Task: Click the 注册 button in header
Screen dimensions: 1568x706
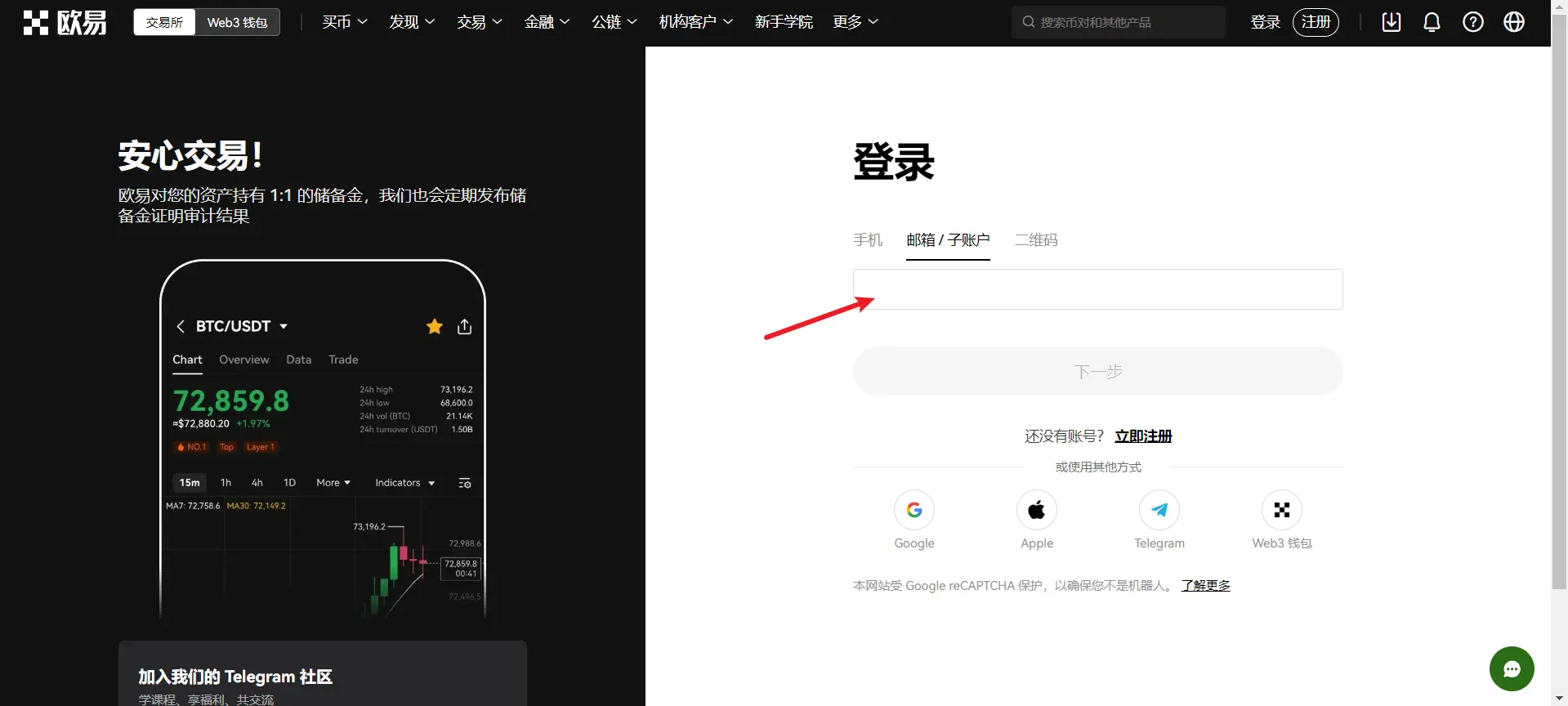Action: point(1316,22)
